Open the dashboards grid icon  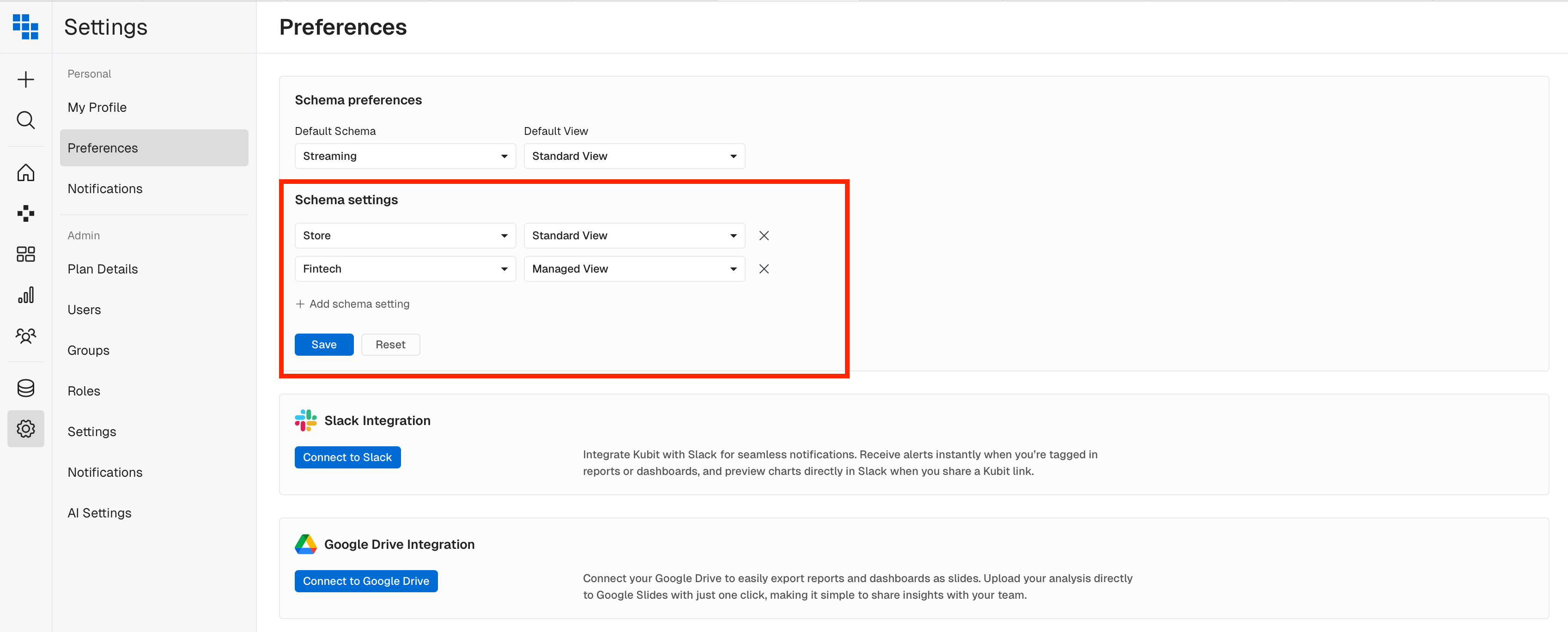click(25, 254)
